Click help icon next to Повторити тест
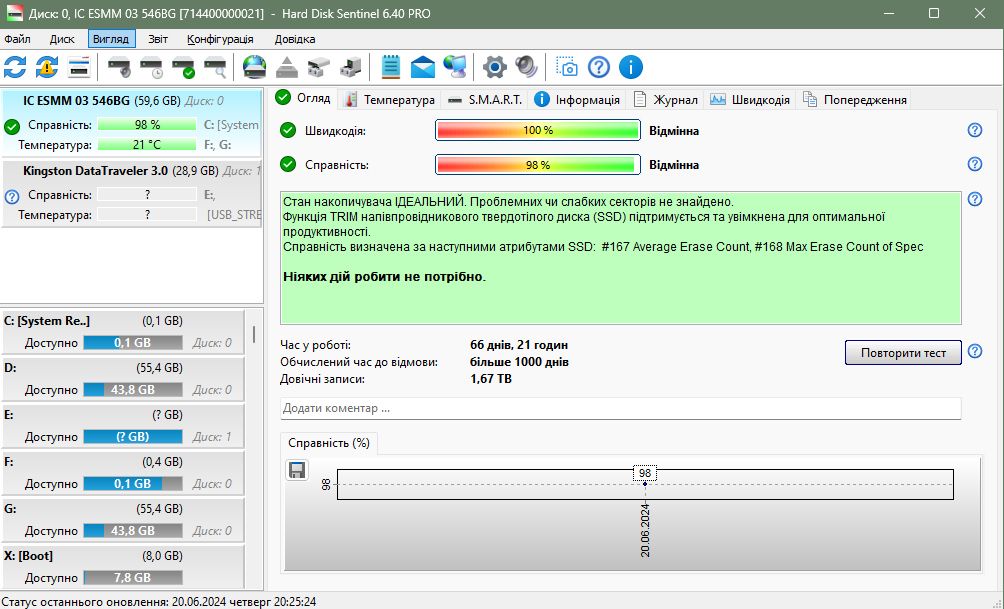The width and height of the screenshot is (1004, 609). pyautogui.click(x=975, y=352)
